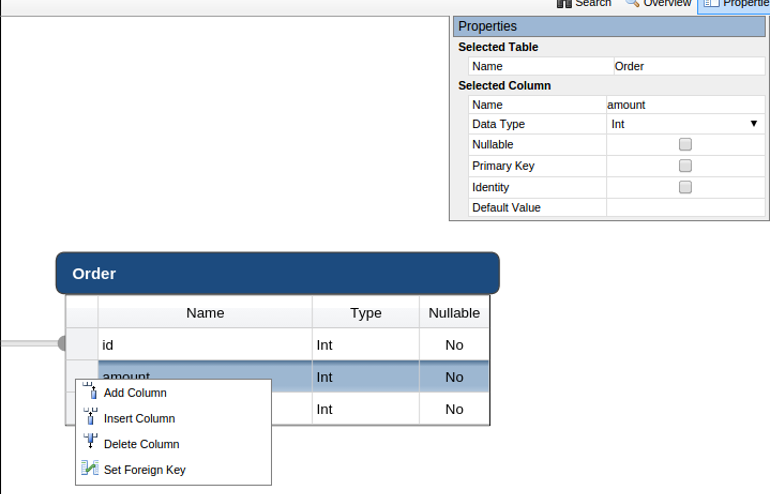Choose Delete Column from the context menu
Viewport: 770px width, 494px height.
(173, 444)
